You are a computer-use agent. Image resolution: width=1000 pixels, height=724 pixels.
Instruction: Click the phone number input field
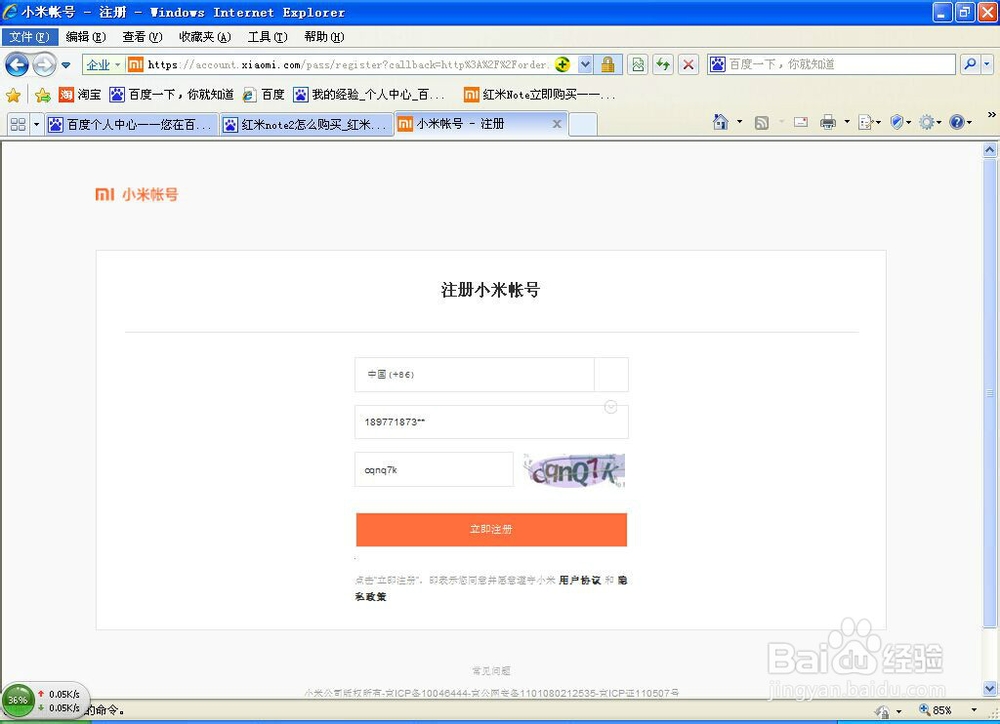[491, 422]
